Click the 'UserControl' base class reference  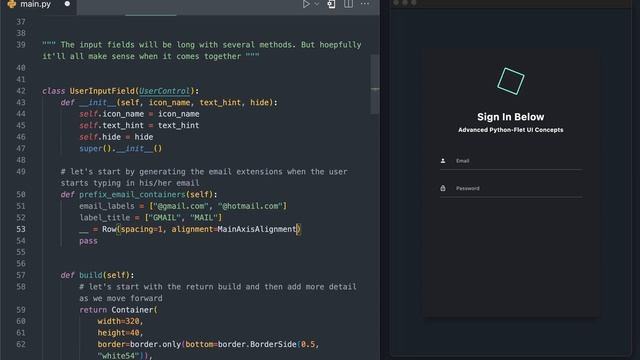[x=164, y=91]
